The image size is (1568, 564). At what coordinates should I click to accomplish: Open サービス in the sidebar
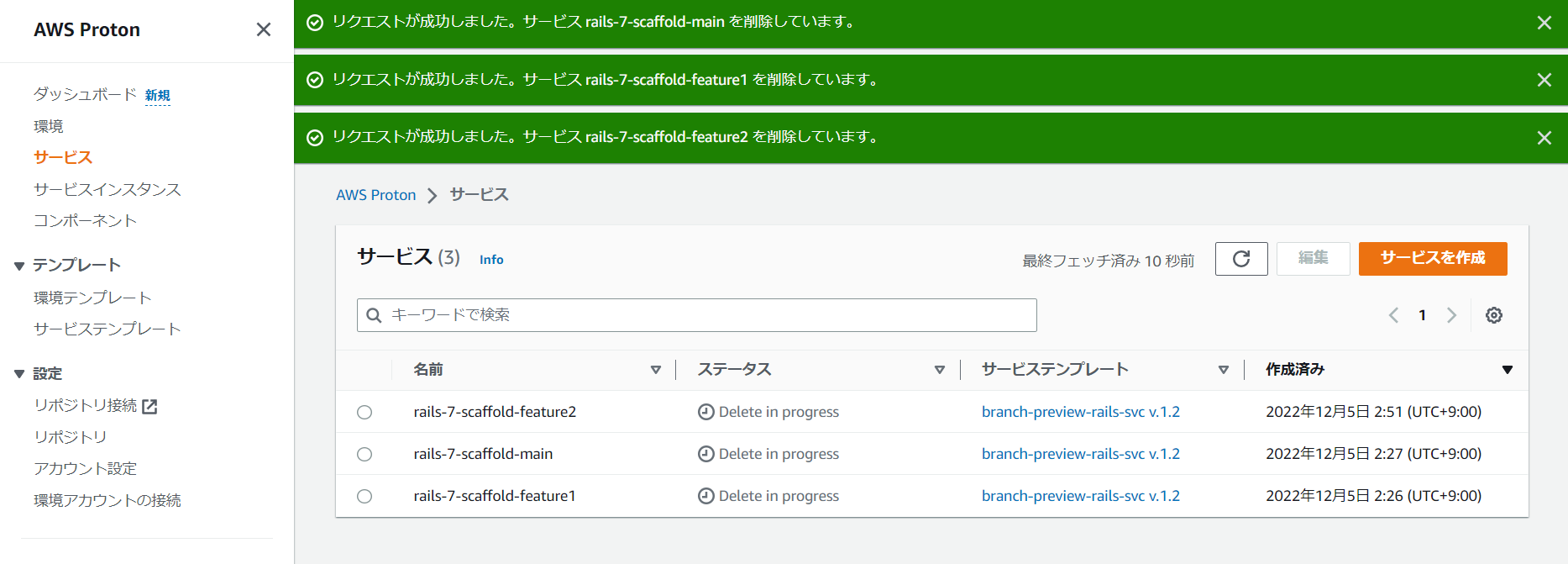coord(63,157)
